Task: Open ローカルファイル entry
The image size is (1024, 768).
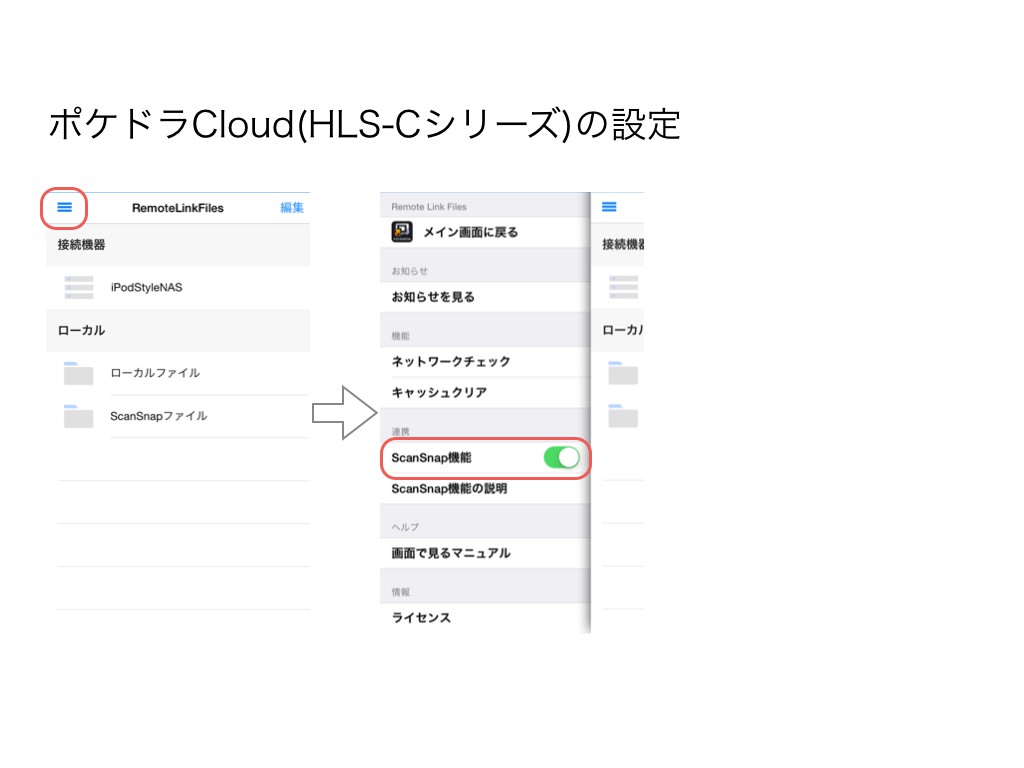Action: click(155, 373)
